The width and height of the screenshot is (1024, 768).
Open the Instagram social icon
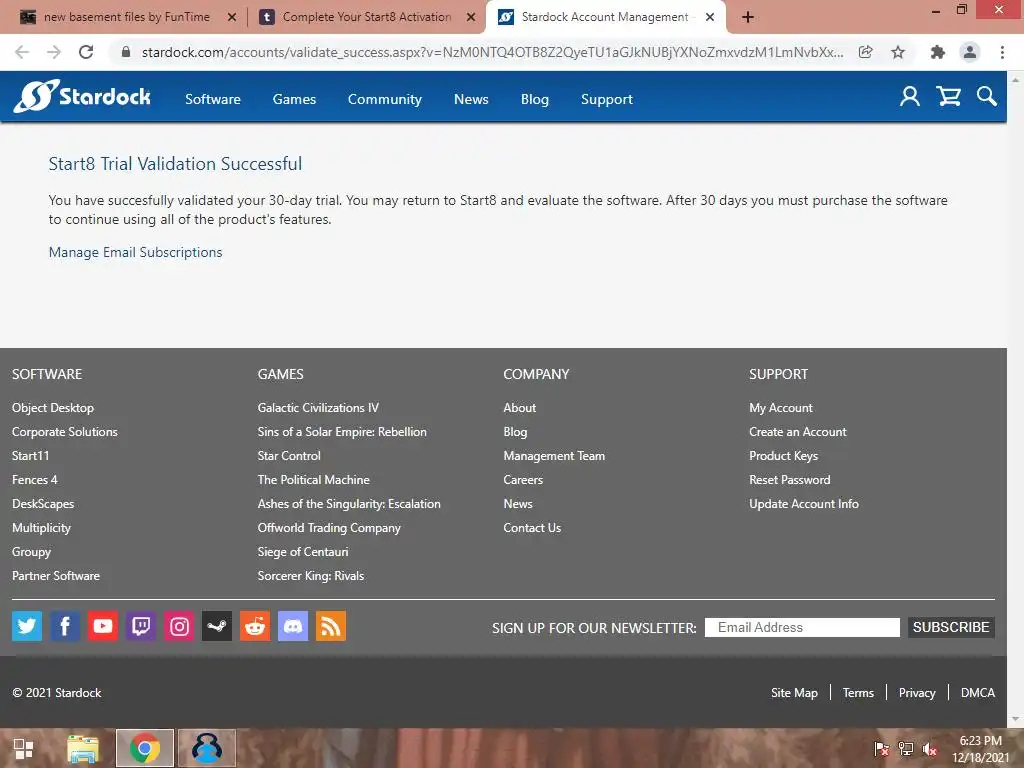[179, 626]
